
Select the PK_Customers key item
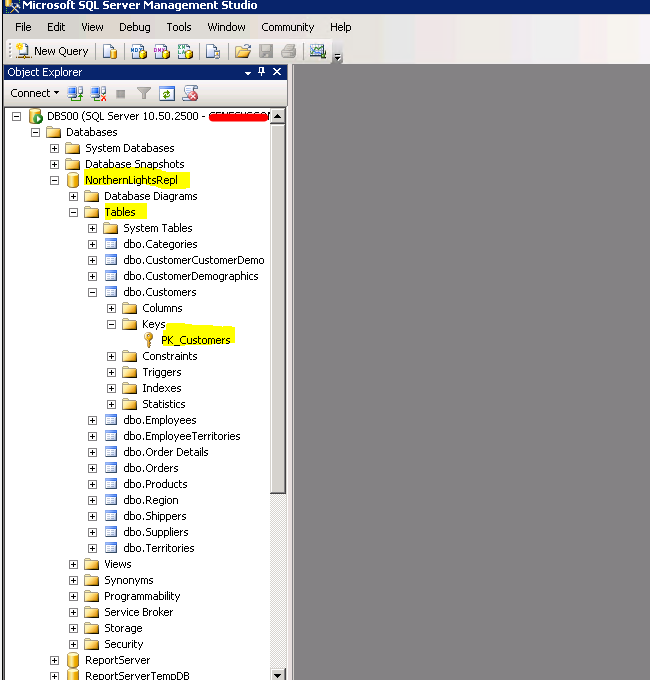click(195, 340)
